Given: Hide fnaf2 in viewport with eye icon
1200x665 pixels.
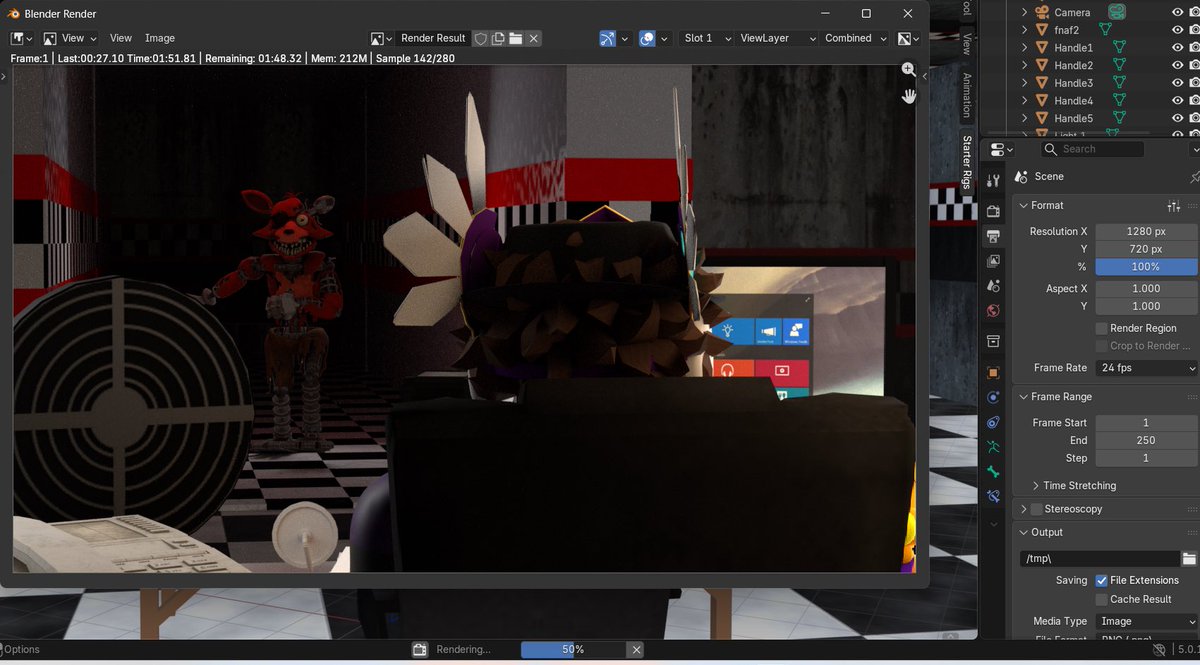Looking at the screenshot, I should pyautogui.click(x=1177, y=30).
